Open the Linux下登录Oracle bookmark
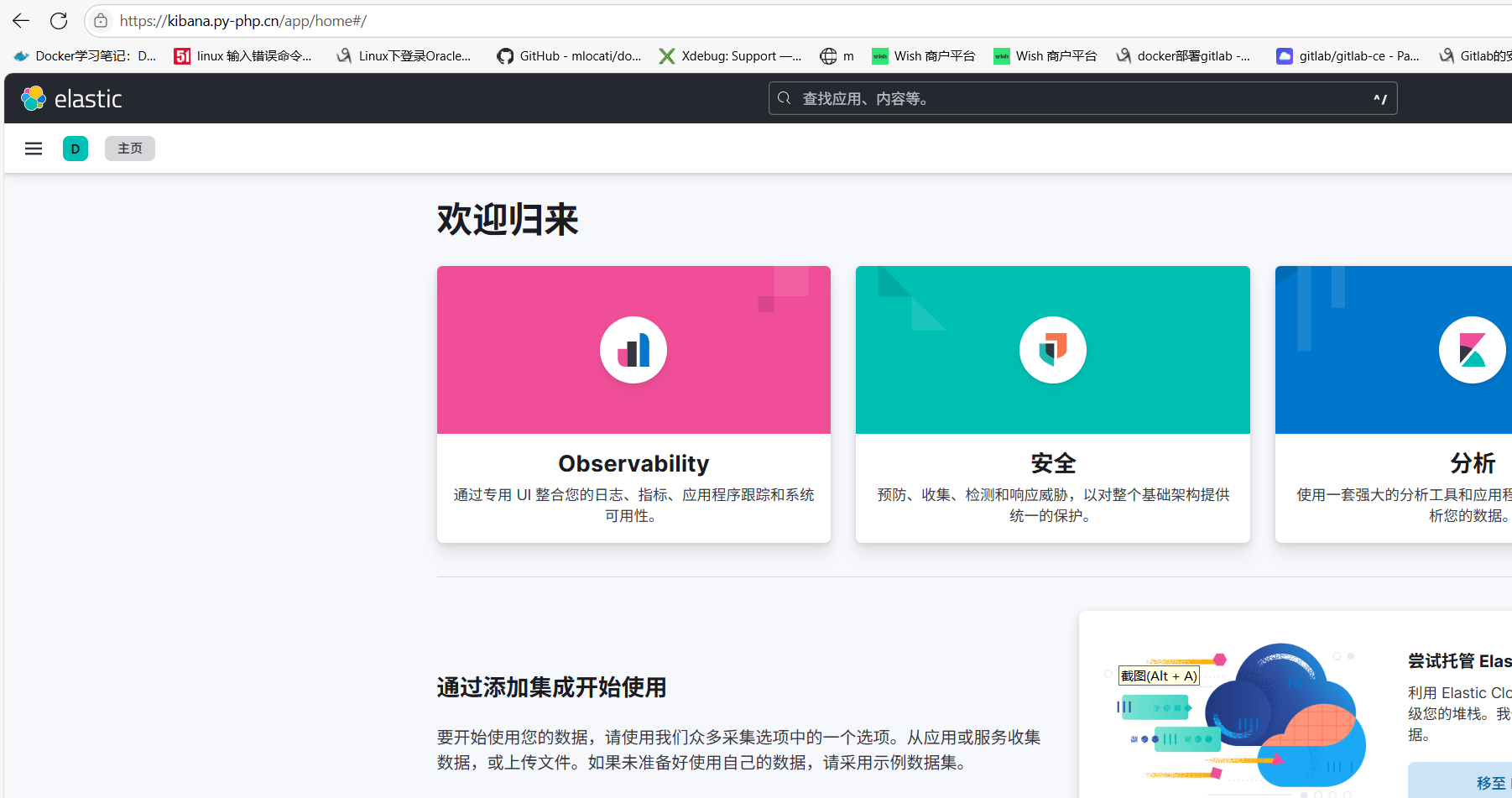 tap(404, 56)
